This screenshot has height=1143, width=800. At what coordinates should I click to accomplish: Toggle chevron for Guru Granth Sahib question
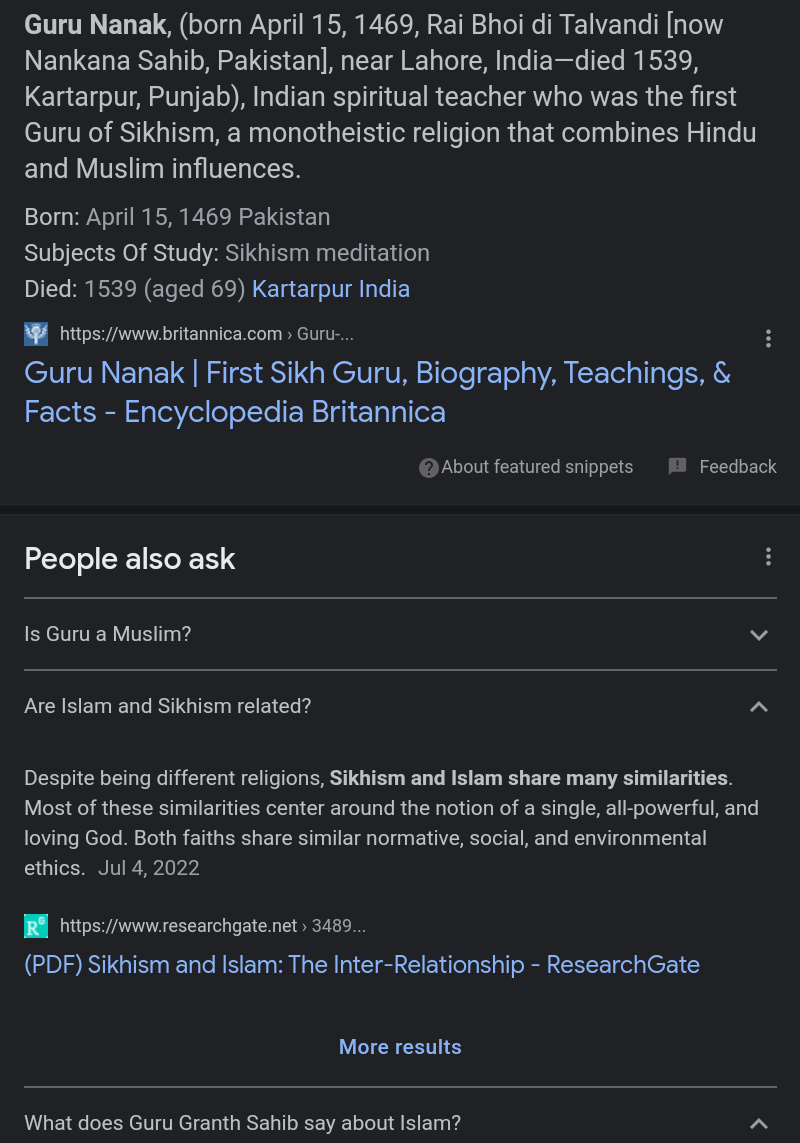(759, 1123)
